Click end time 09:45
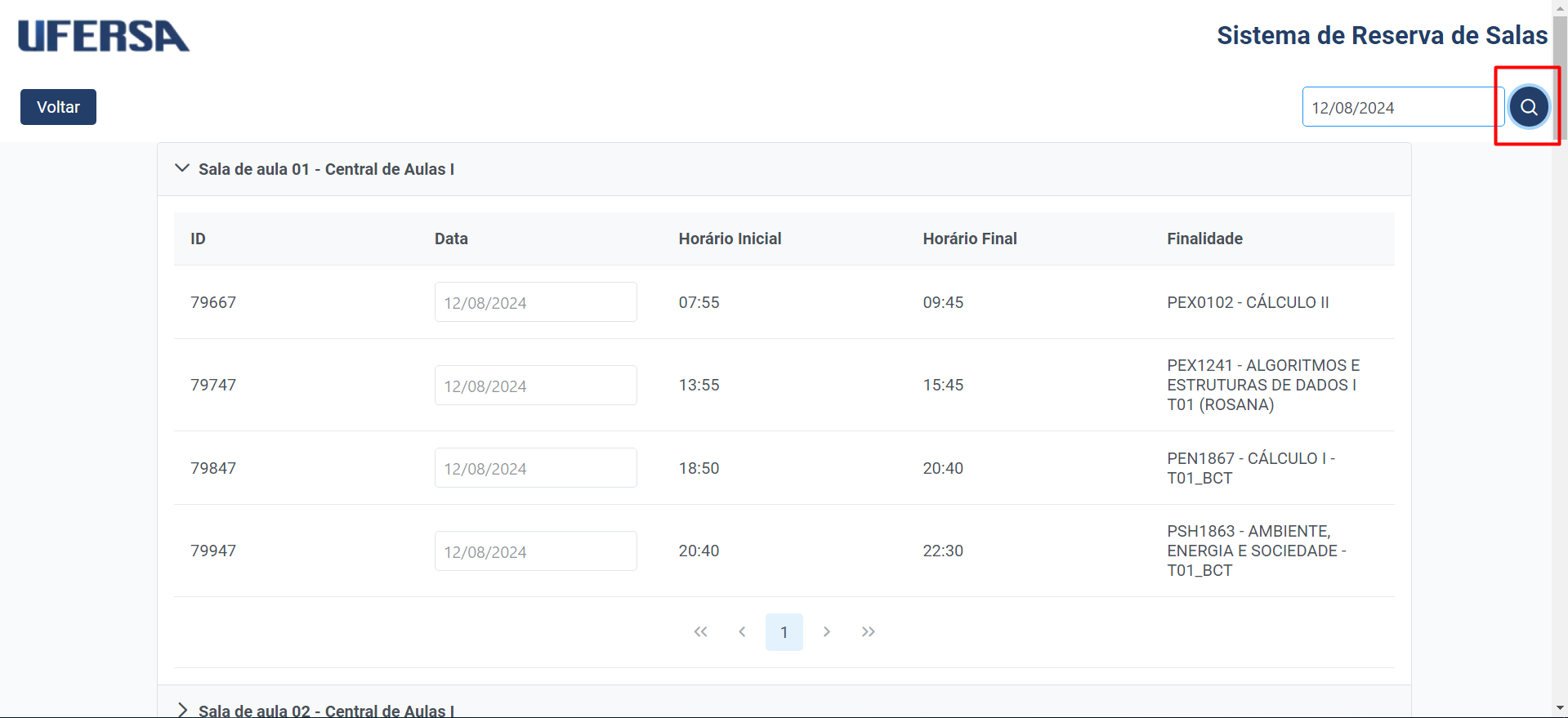Image resolution: width=1568 pixels, height=718 pixels. pyautogui.click(x=943, y=302)
